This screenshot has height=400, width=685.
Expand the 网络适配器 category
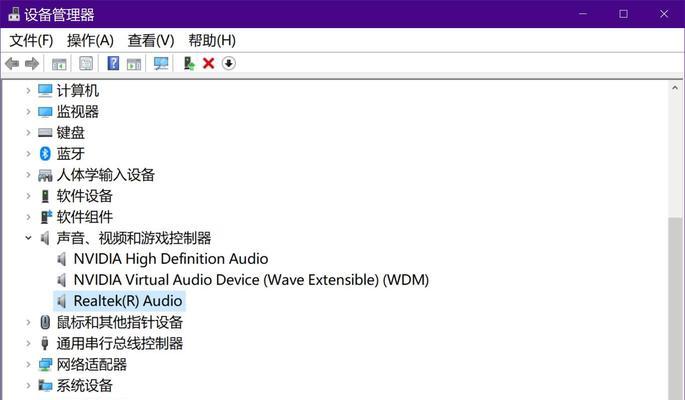(x=28, y=364)
